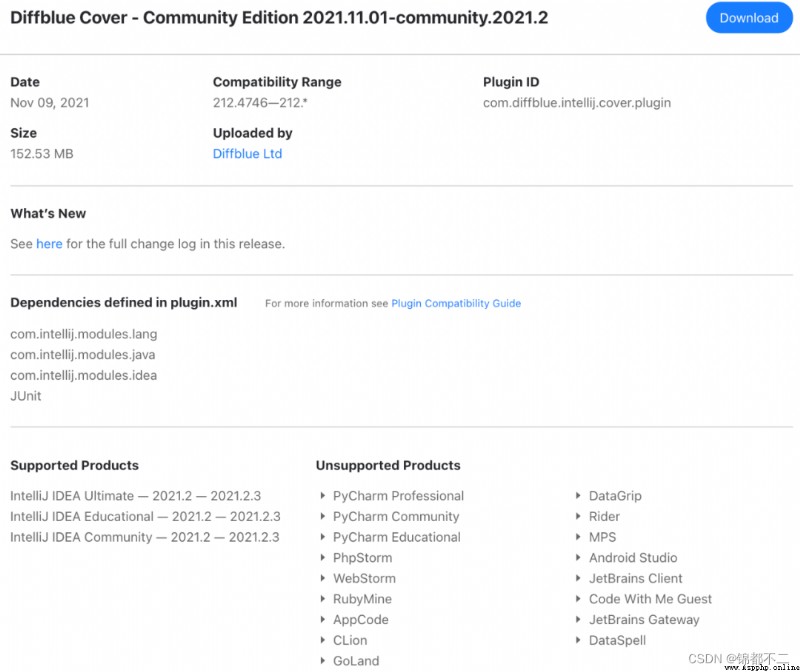
Task: Expand the PyCharm Educational entry
Action: (x=390, y=537)
